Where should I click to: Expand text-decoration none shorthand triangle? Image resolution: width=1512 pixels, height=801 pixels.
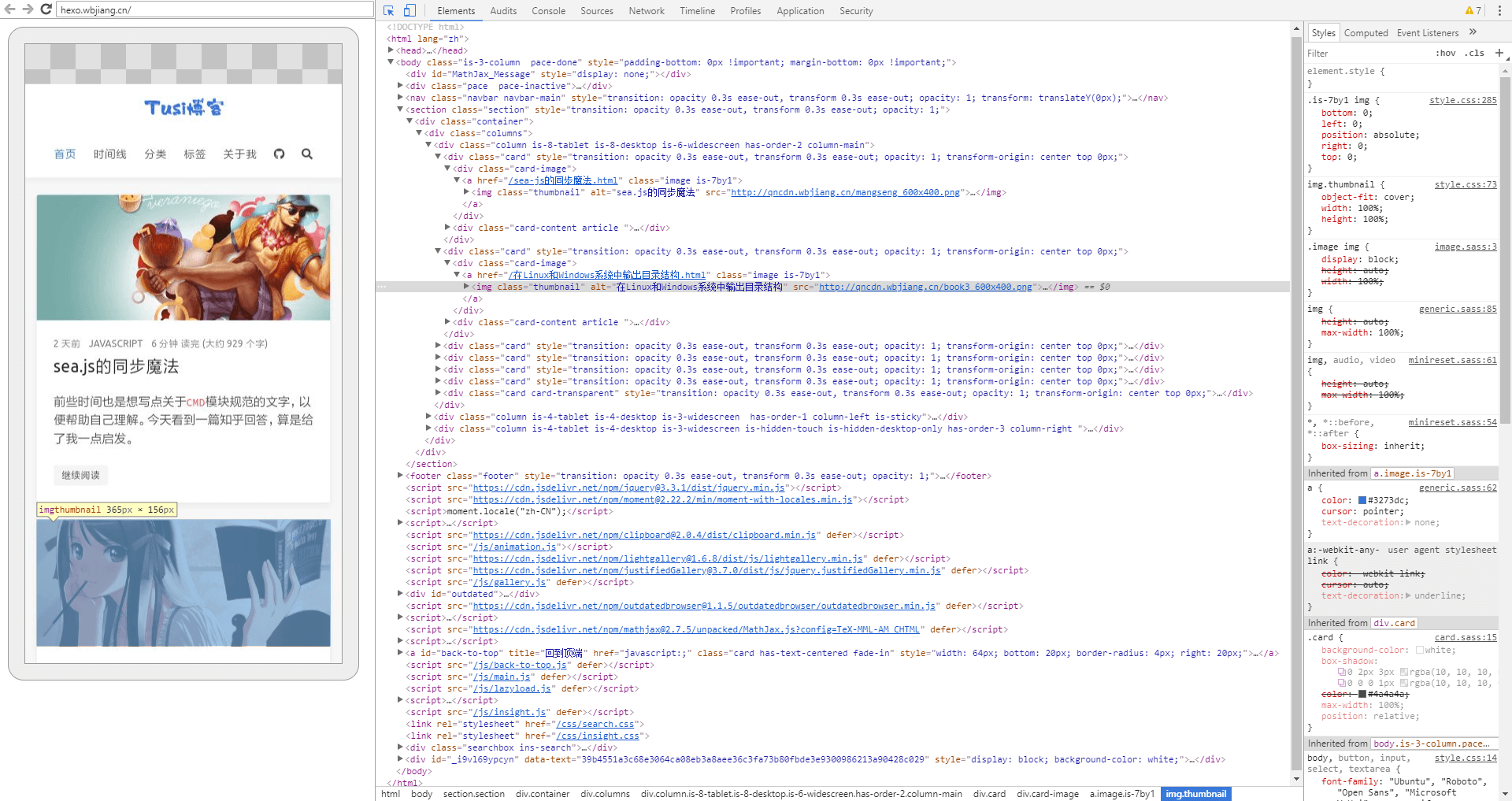click(x=1408, y=522)
